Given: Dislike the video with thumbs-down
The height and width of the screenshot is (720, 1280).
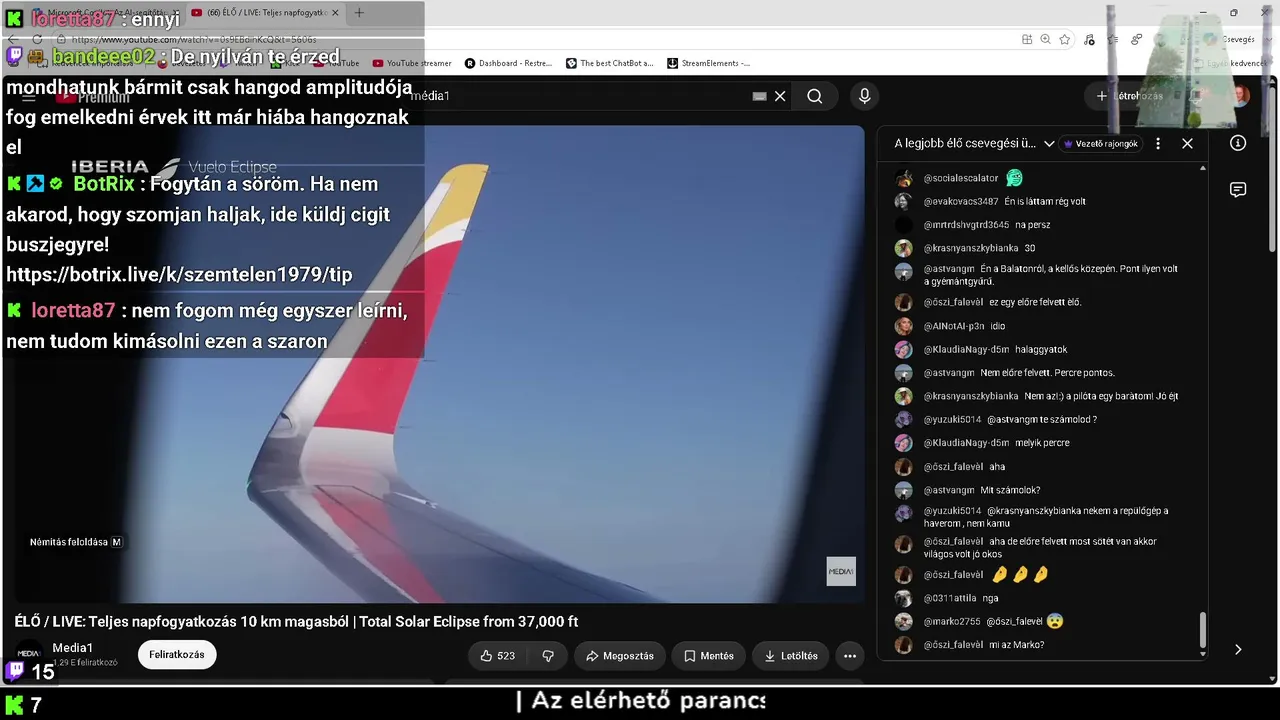Looking at the screenshot, I should pos(548,656).
